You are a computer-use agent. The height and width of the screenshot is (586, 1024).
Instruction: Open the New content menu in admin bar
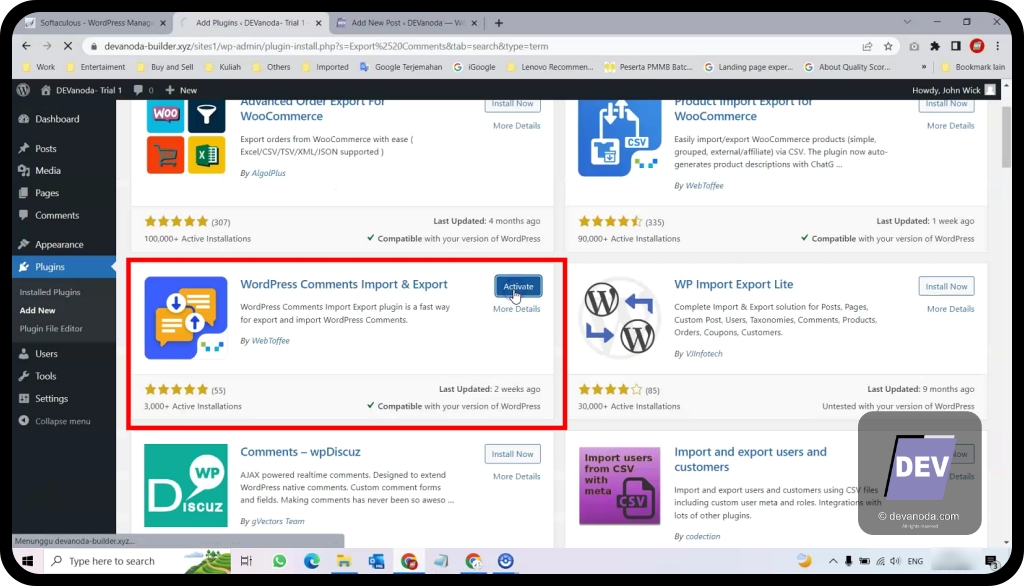(181, 90)
